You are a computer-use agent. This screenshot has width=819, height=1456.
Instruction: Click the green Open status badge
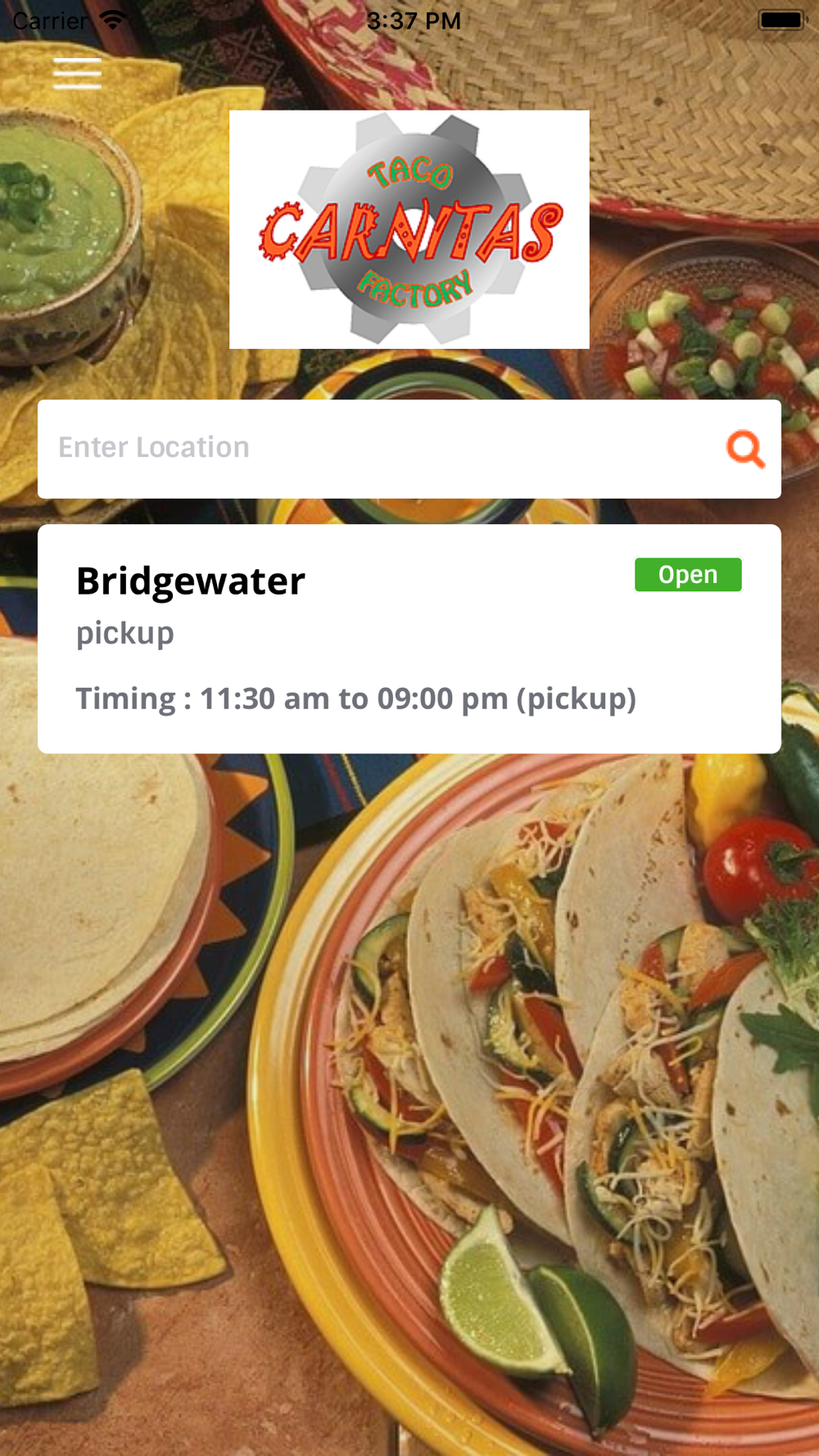click(x=688, y=575)
